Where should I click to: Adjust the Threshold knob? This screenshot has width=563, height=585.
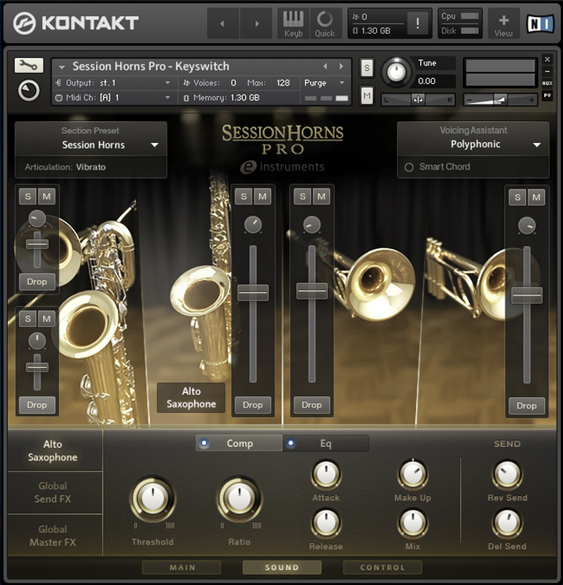153,499
